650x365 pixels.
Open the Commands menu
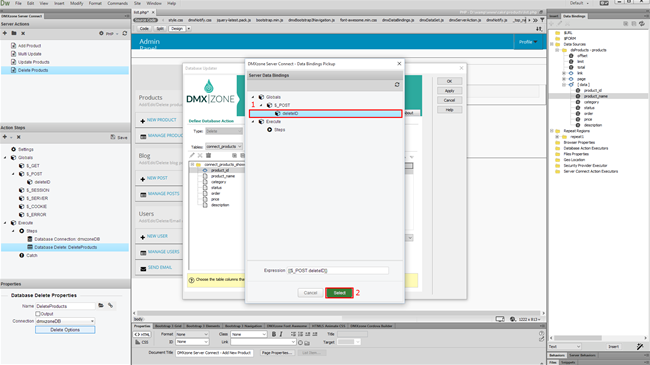point(117,3)
